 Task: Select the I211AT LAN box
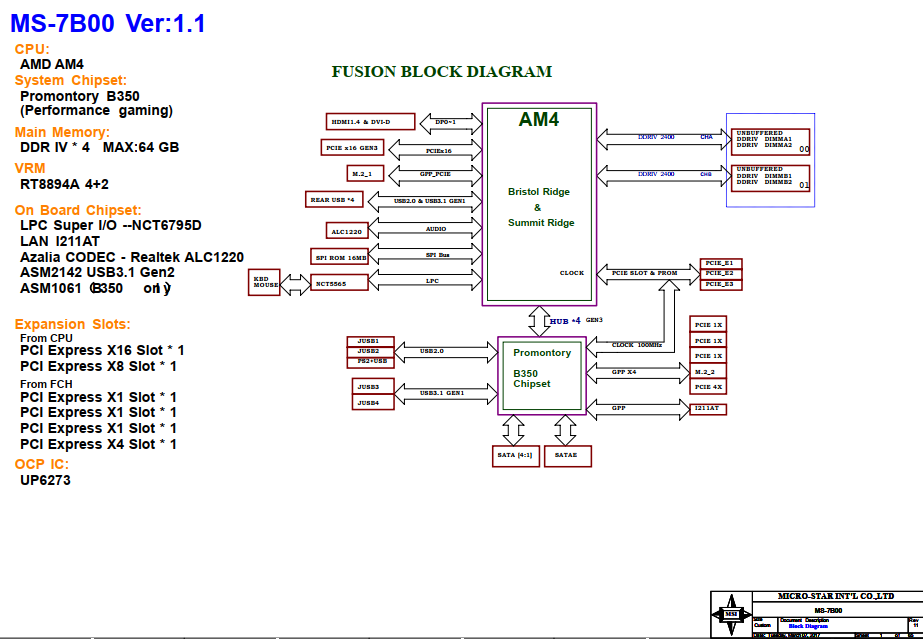click(708, 409)
